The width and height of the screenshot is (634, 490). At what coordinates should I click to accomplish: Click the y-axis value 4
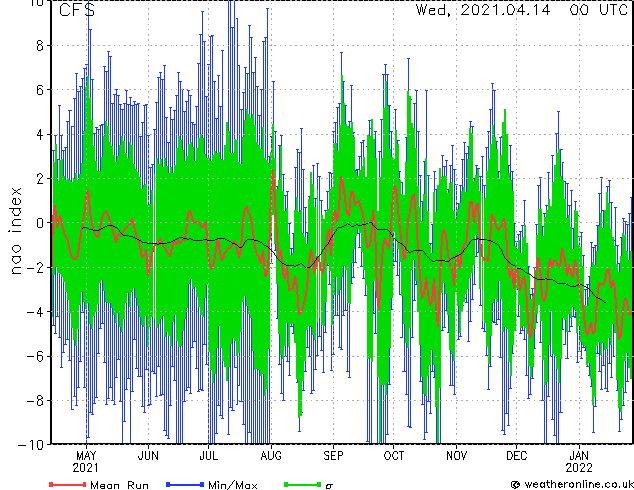[40, 134]
